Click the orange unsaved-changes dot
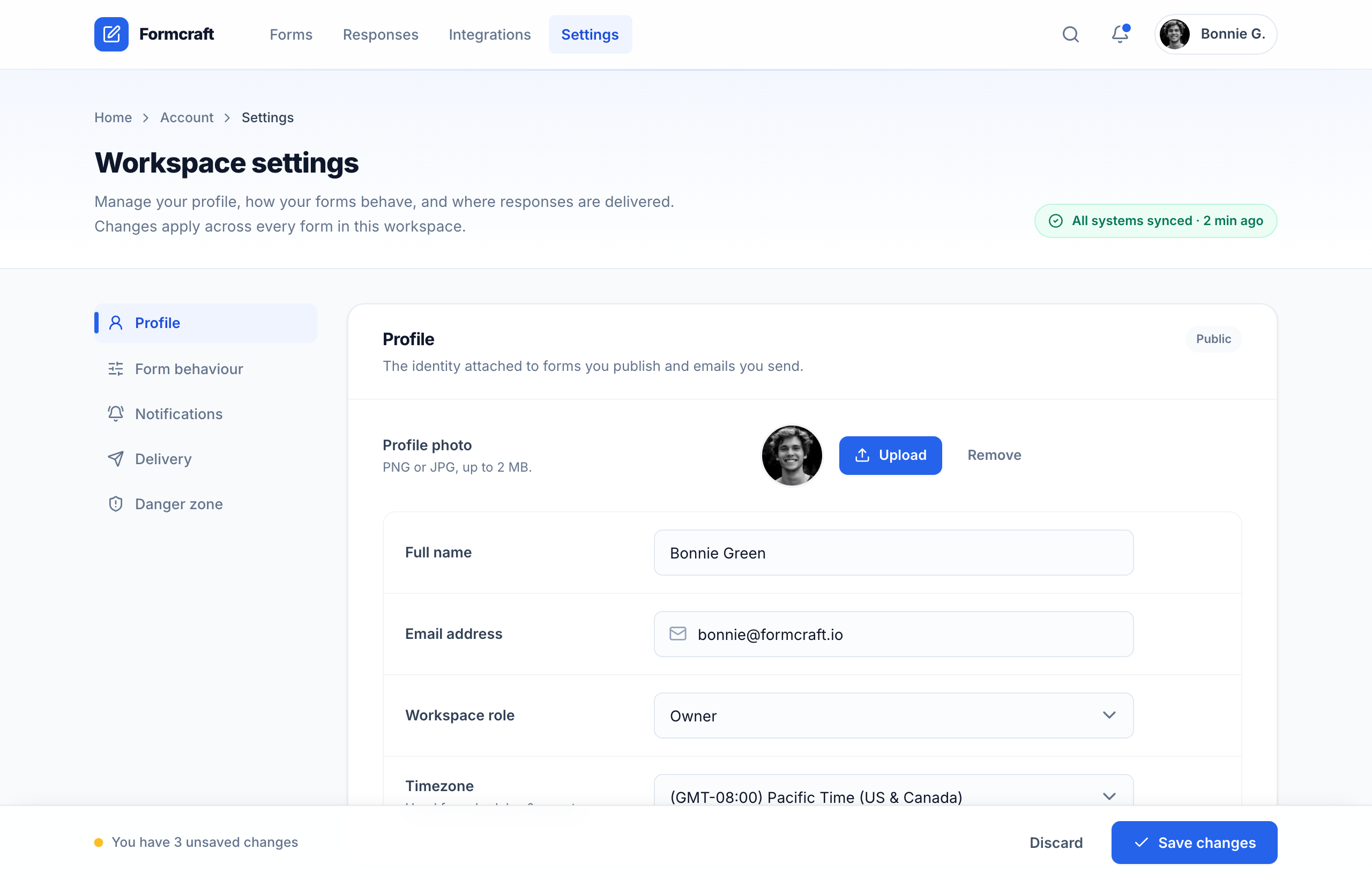Viewport: 1372px width, 879px height. pyautogui.click(x=99, y=843)
